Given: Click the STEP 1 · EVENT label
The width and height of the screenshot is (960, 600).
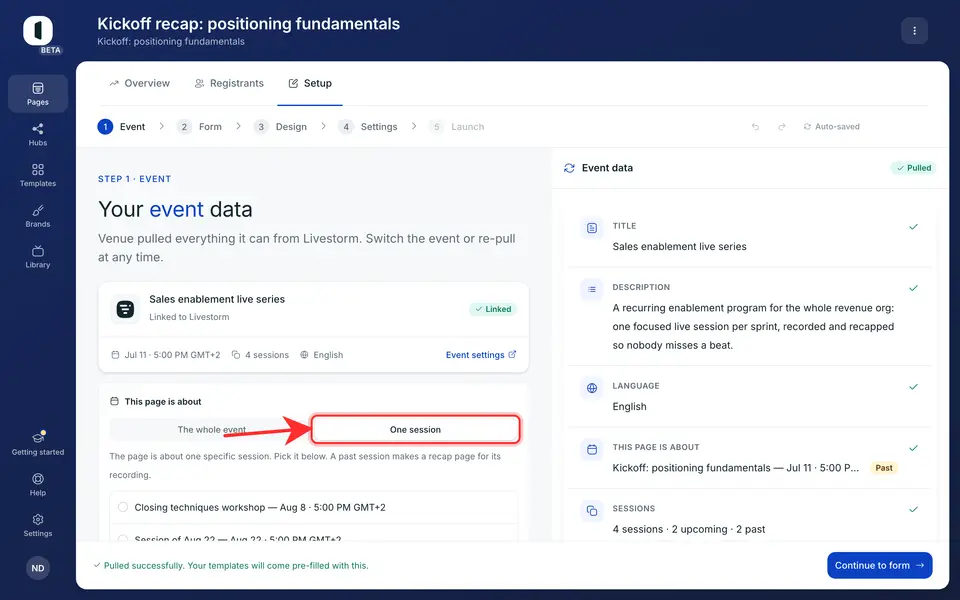Looking at the screenshot, I should point(135,179).
